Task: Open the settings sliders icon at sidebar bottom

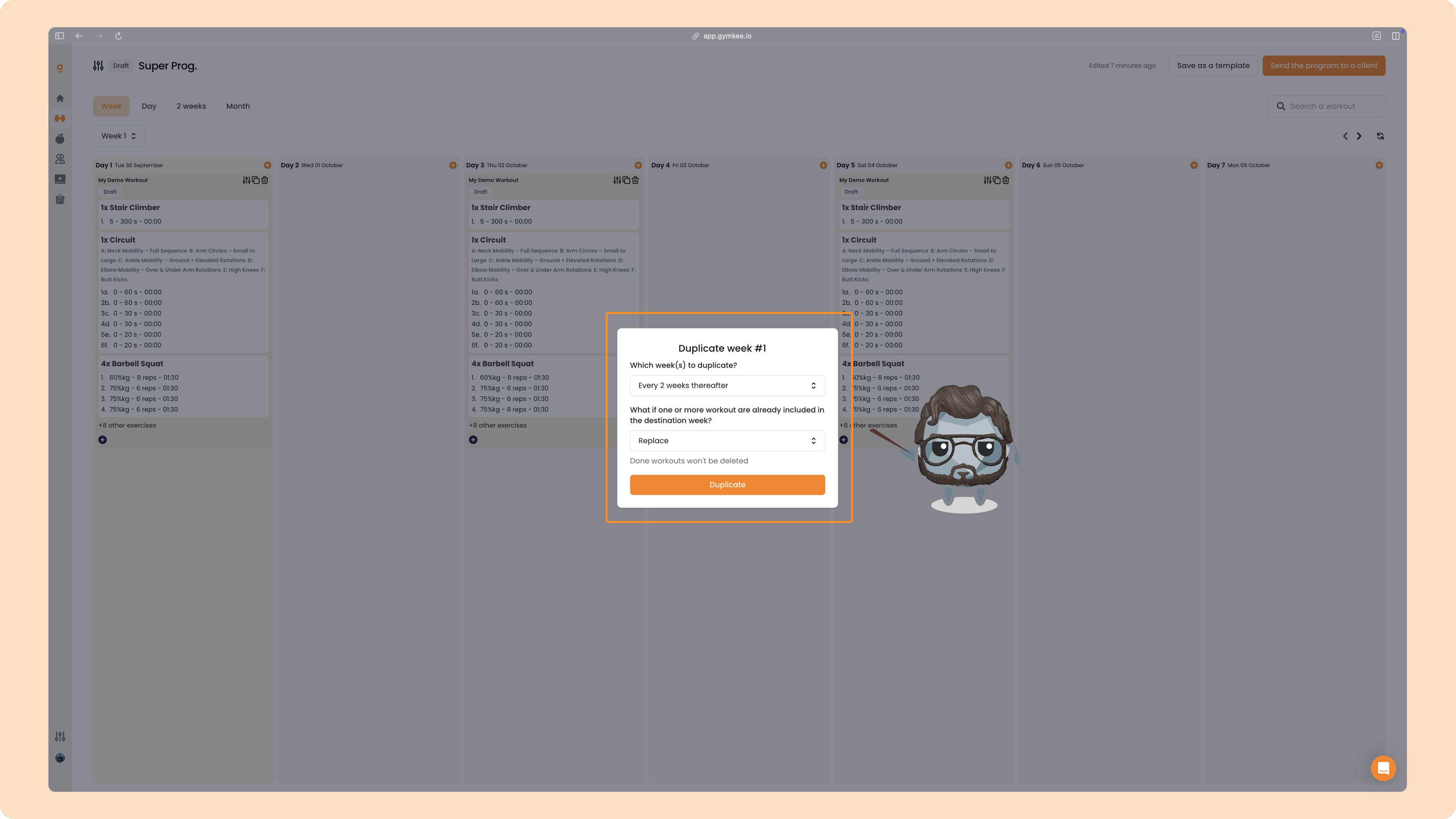Action: point(60,736)
